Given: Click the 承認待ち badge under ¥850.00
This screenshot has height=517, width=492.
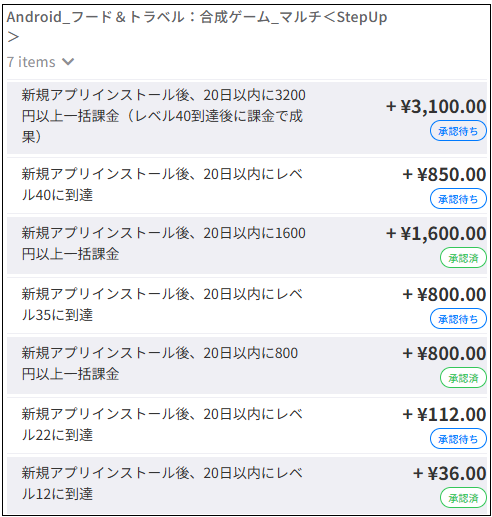Looking at the screenshot, I should pyautogui.click(x=458, y=199).
